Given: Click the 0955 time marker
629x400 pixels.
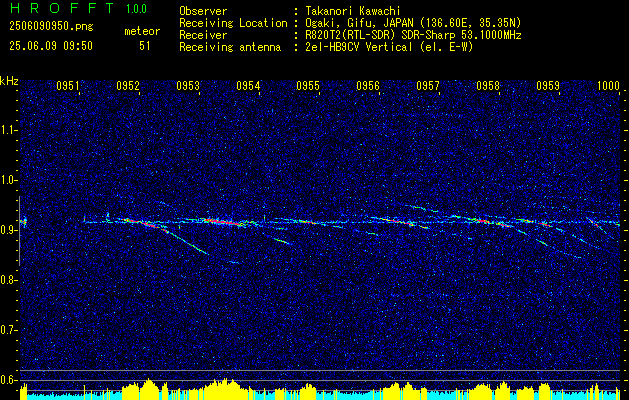Looking at the screenshot, I should coord(308,86).
